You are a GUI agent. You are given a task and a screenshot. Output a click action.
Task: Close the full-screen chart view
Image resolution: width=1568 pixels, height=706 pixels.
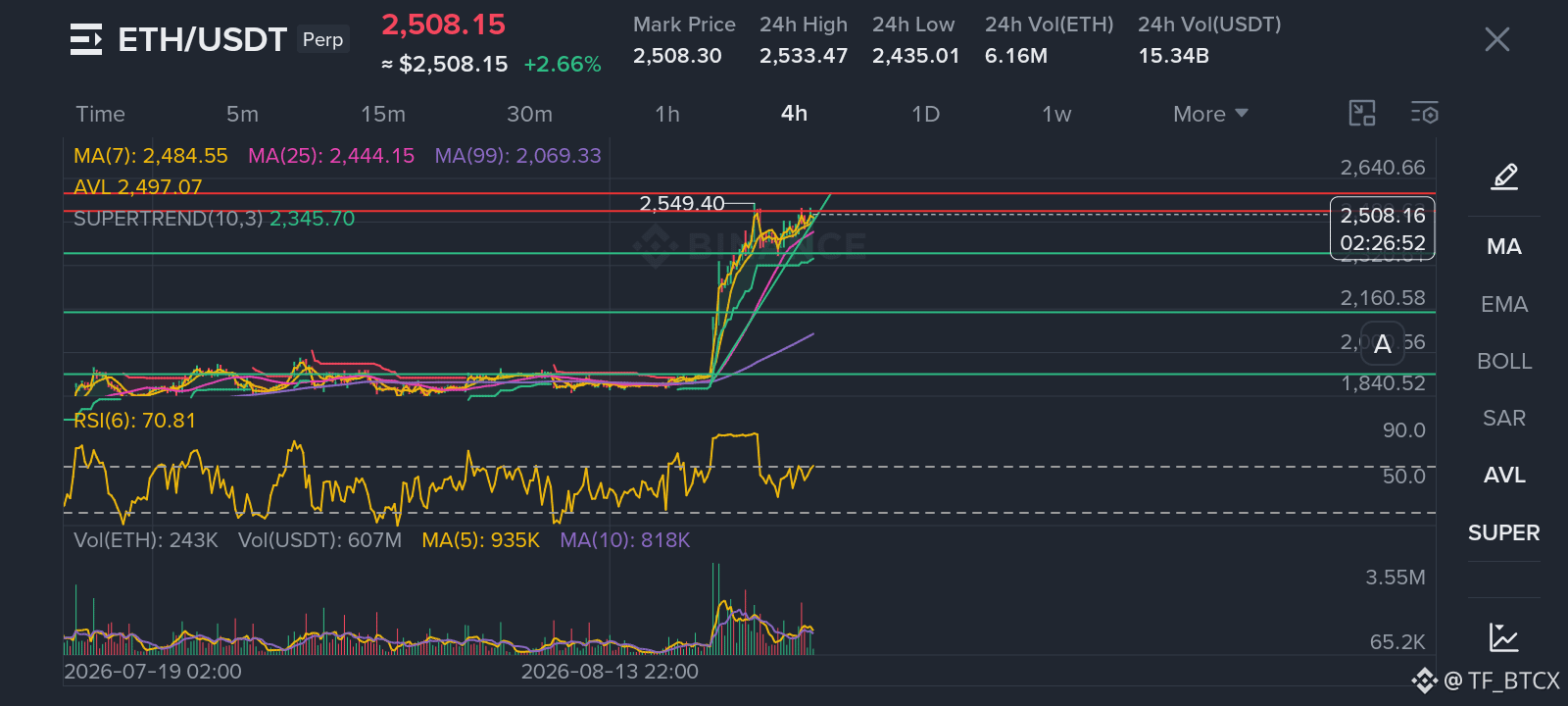tap(1496, 39)
